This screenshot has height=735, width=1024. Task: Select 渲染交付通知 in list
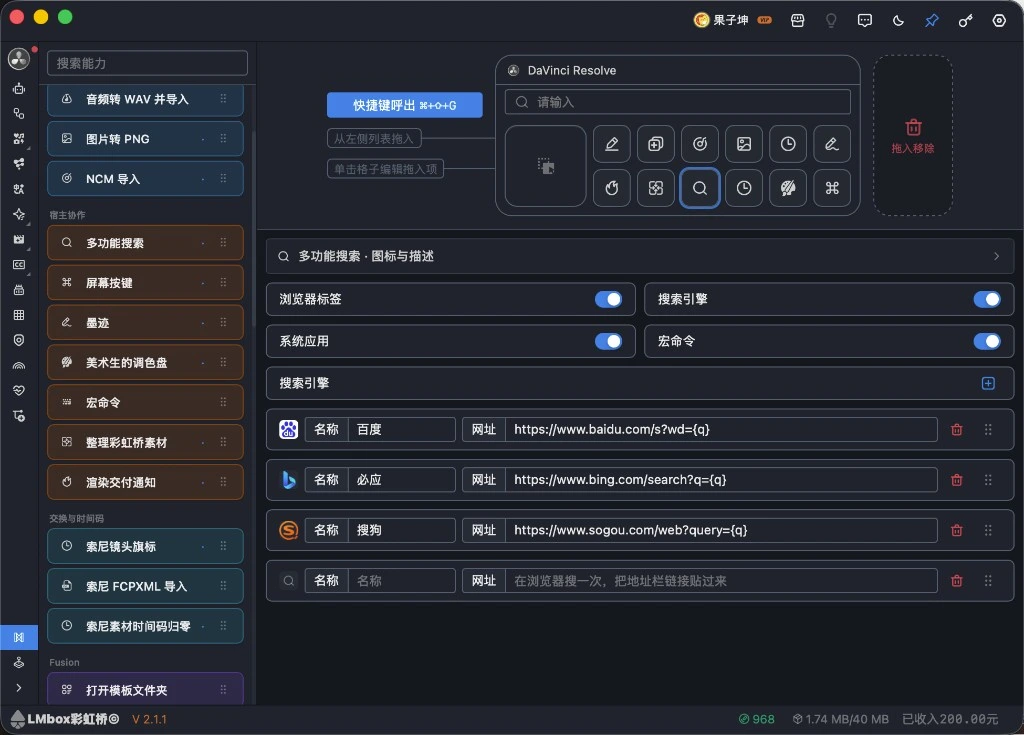(x=145, y=482)
